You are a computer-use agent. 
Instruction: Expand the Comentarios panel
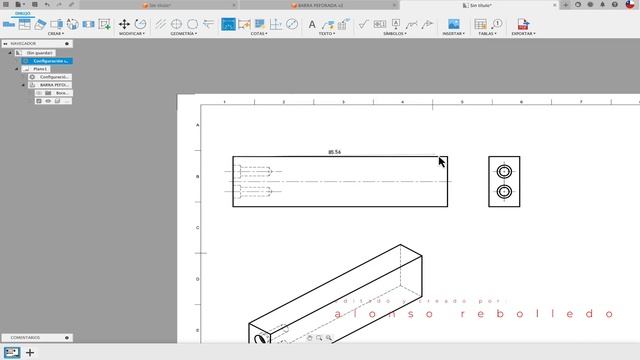[67, 338]
